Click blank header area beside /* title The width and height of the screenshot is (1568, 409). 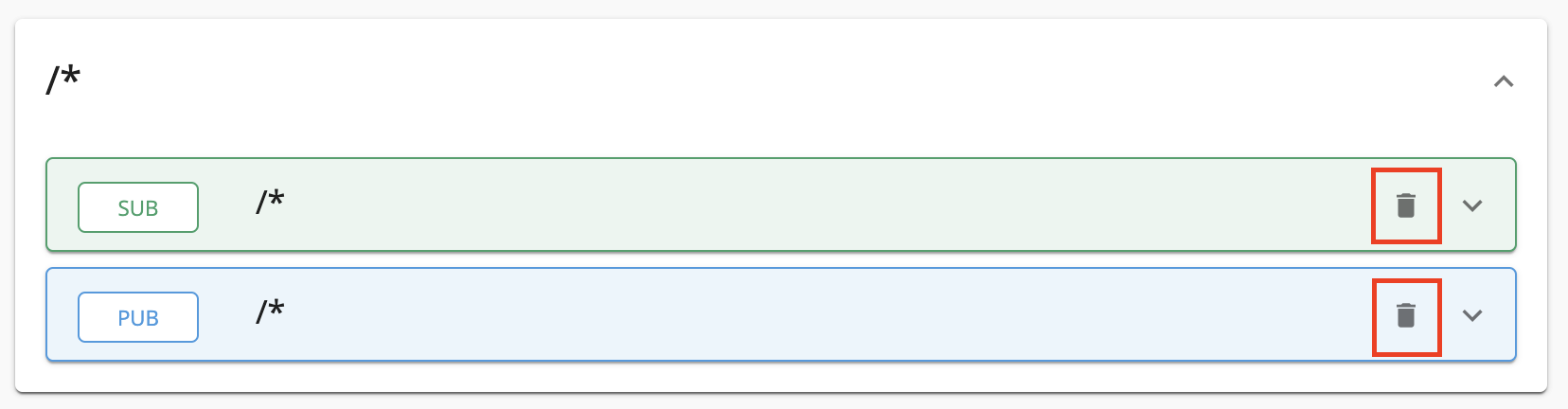click(757, 80)
